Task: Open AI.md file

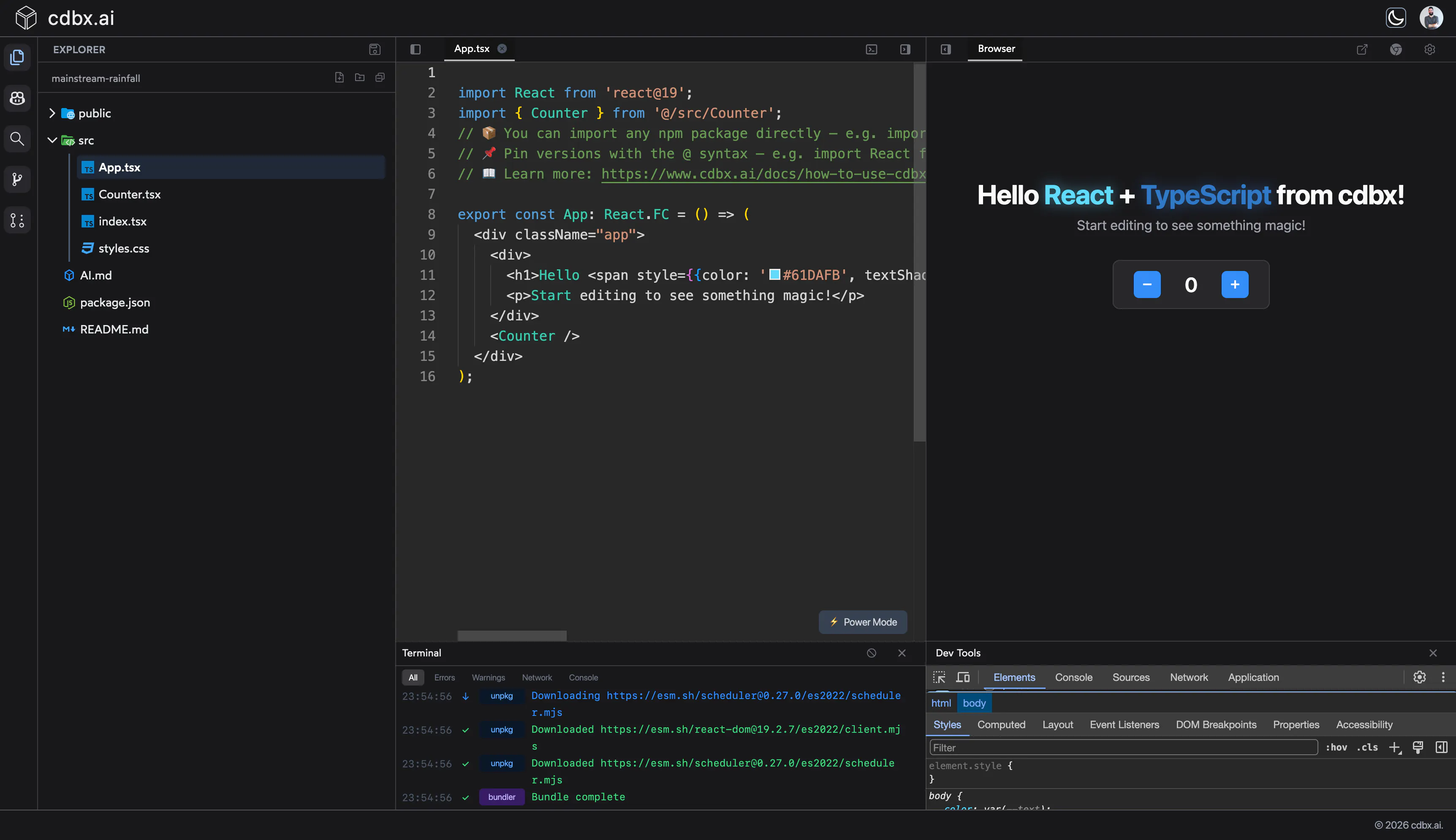Action: pyautogui.click(x=96, y=275)
